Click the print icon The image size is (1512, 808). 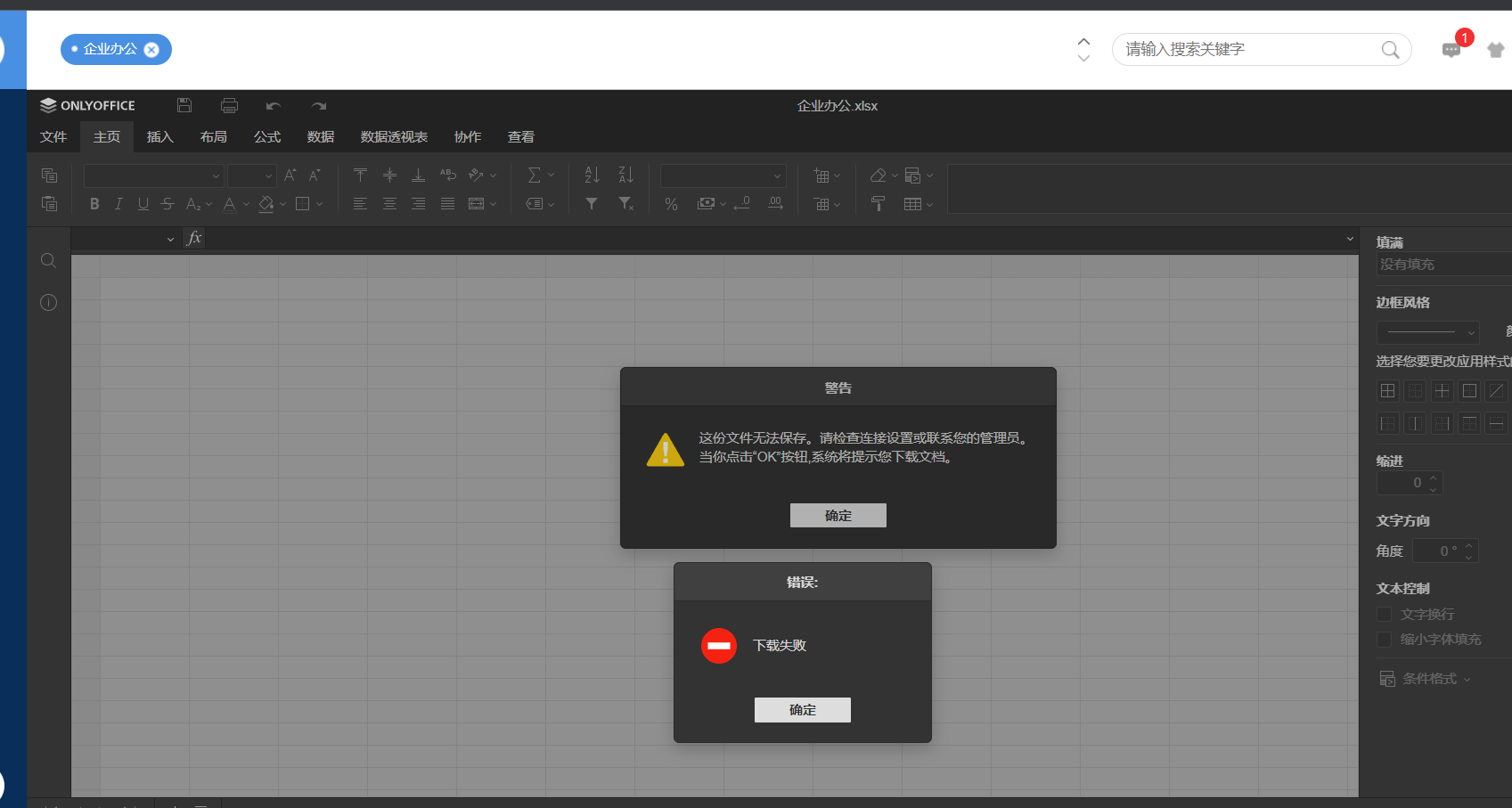(x=229, y=105)
